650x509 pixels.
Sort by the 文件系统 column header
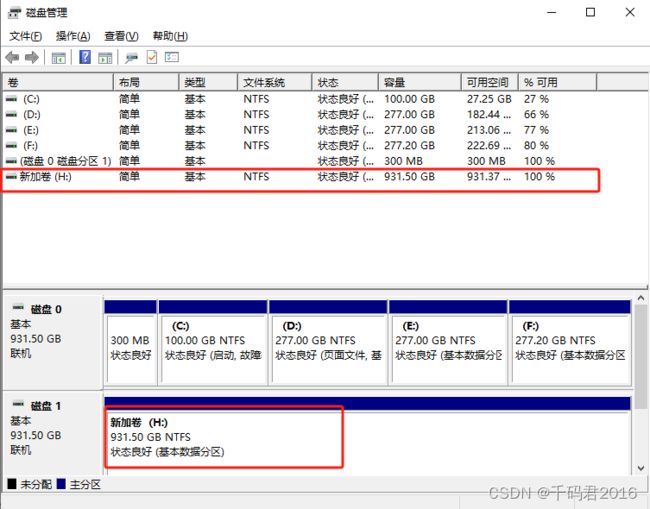click(275, 82)
